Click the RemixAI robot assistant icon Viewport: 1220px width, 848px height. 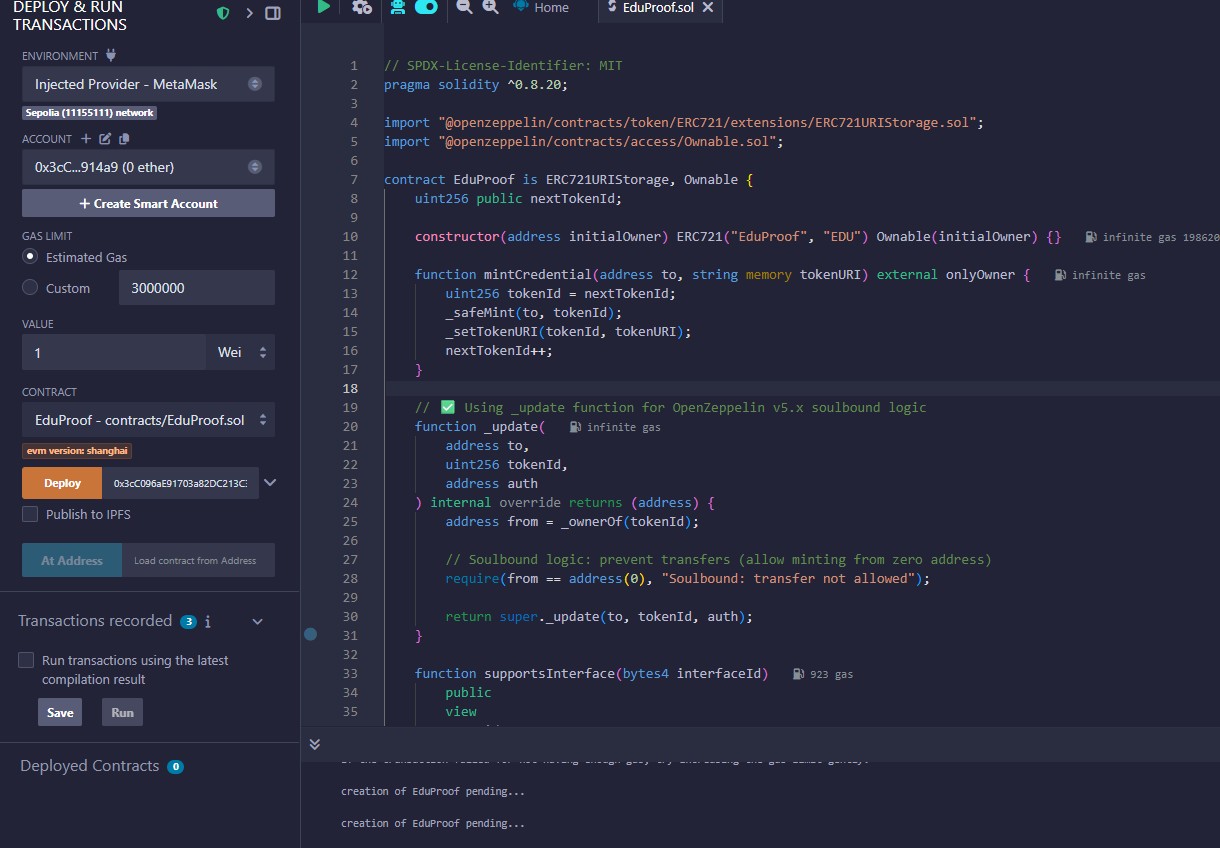tap(398, 7)
